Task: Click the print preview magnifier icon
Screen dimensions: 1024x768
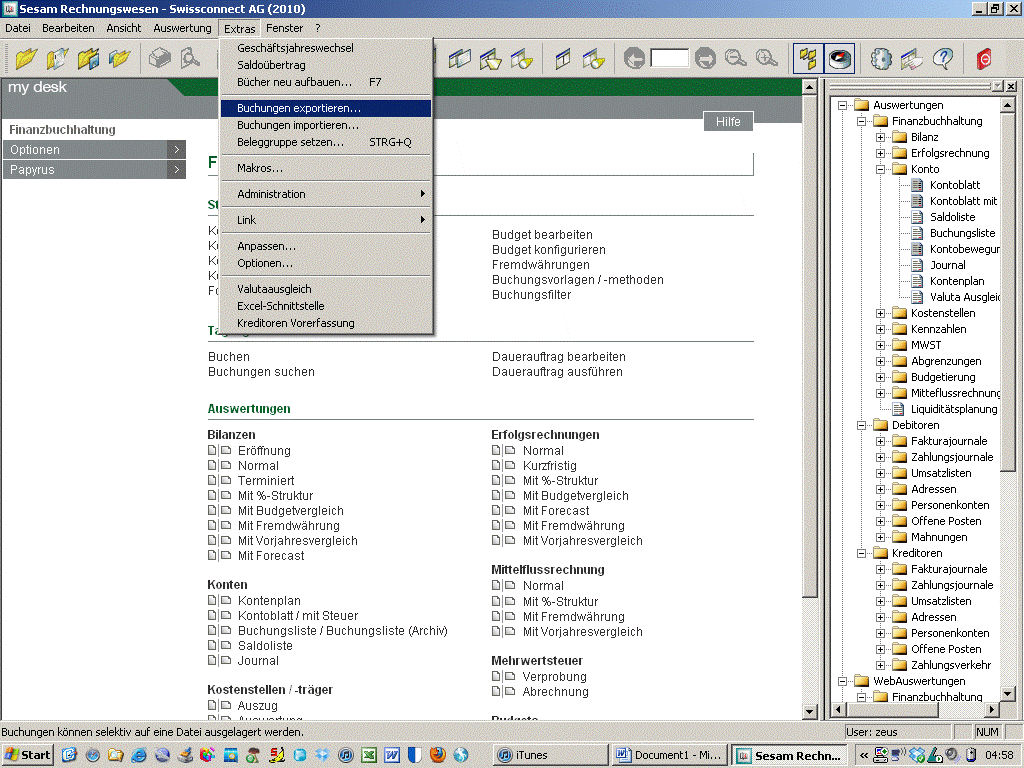Action: 190,59
